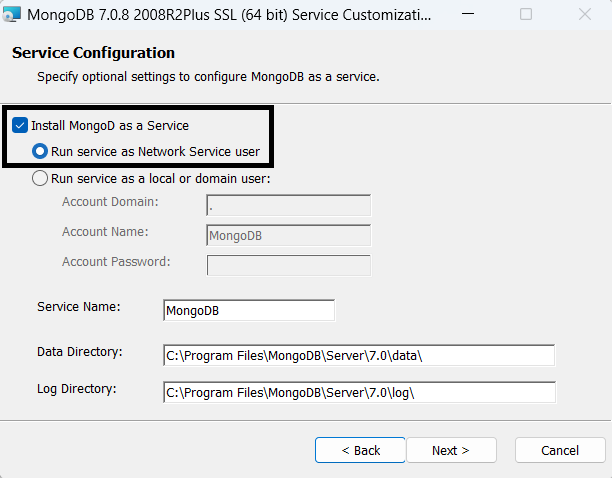612x478 pixels.
Task: Minimize the installer window
Action: tap(468, 14)
